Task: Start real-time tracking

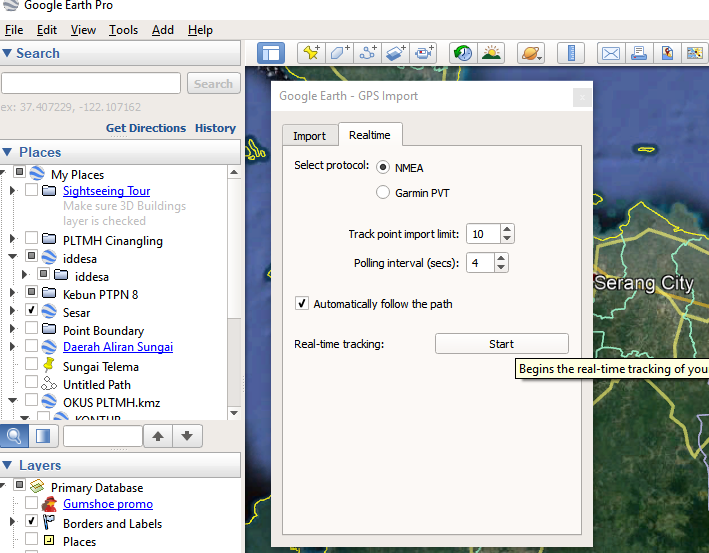Action: 501,344
